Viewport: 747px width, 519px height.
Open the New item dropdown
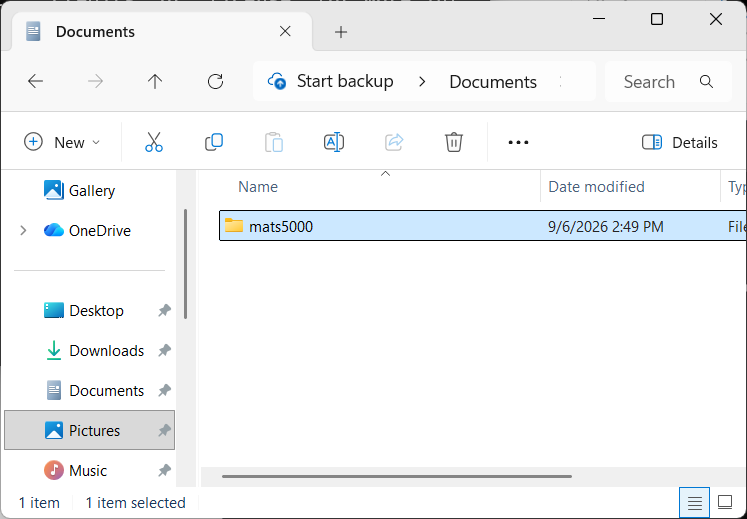(x=62, y=142)
